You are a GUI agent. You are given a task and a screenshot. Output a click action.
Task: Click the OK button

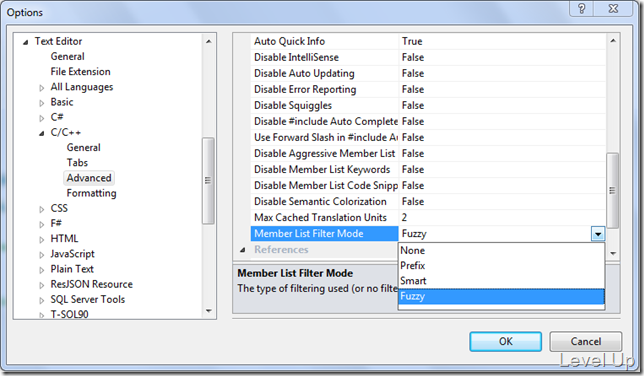[506, 341]
